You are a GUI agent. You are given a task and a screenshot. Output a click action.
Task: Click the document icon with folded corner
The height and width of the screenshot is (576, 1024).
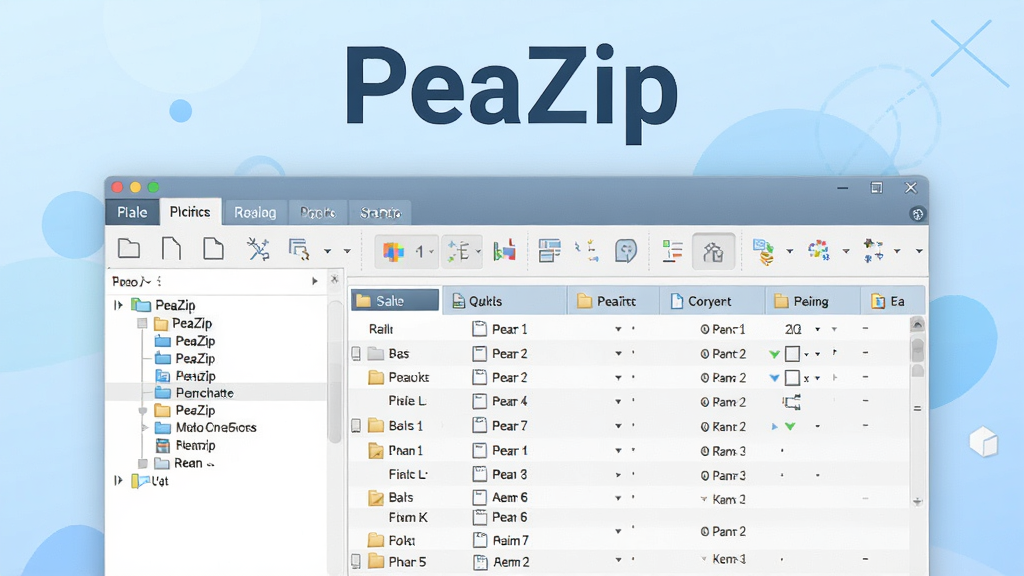[x=213, y=249]
